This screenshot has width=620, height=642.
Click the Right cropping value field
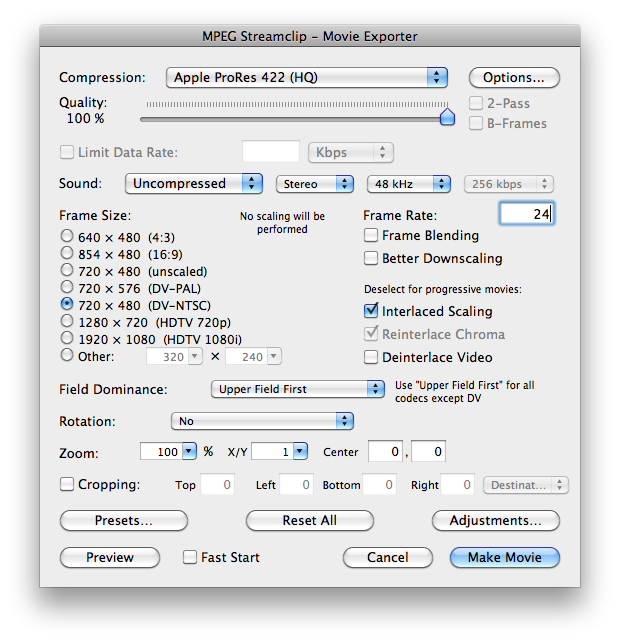point(457,484)
